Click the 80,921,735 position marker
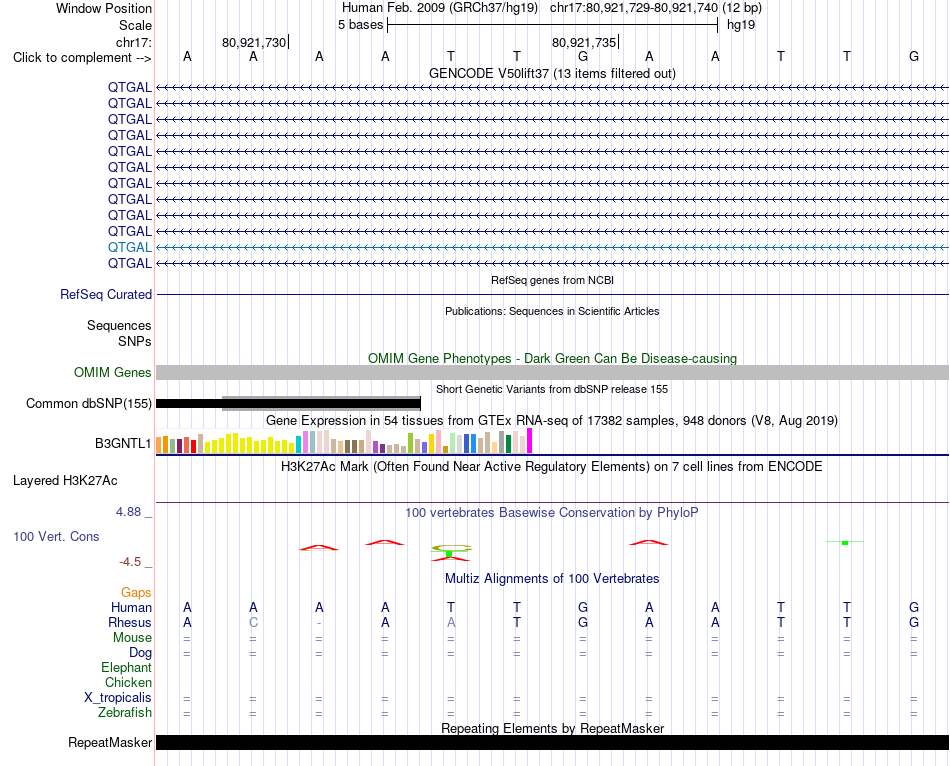 (x=584, y=42)
